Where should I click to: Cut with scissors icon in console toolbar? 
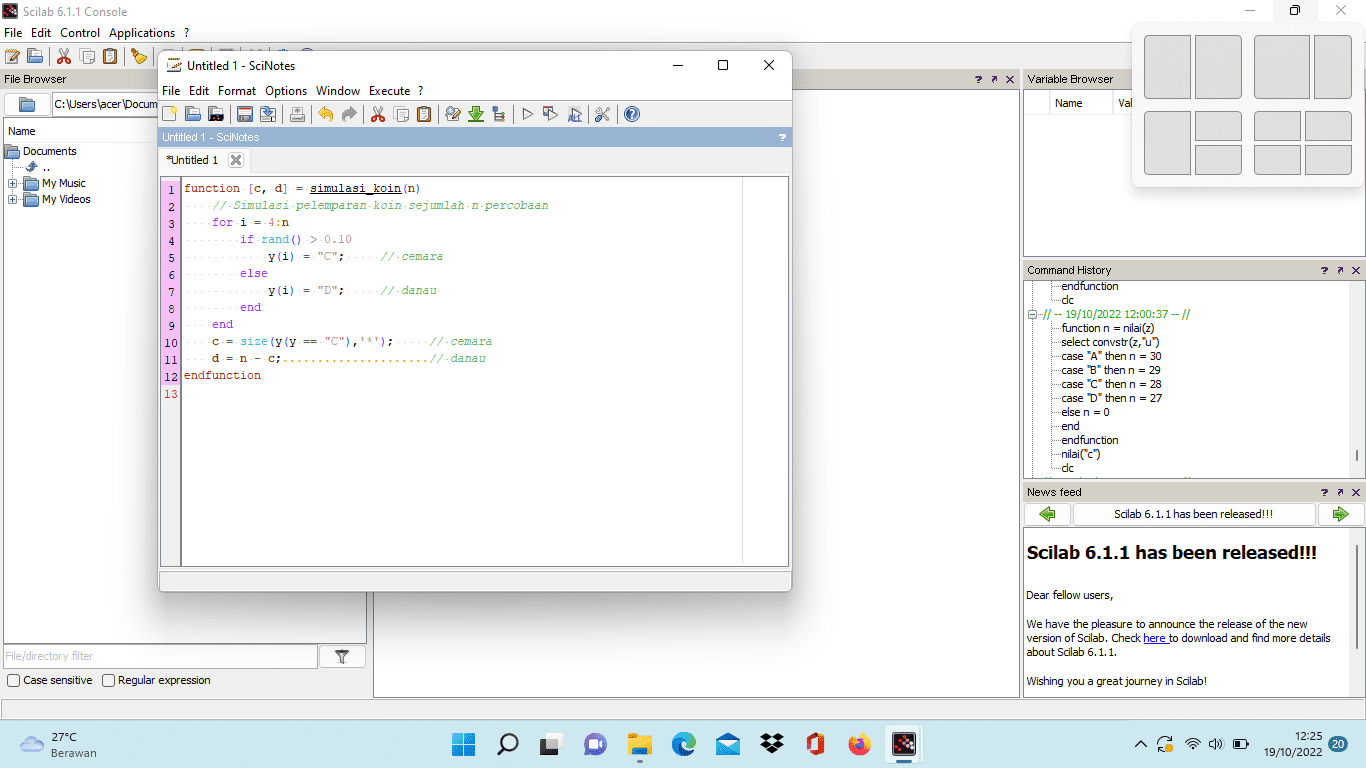coord(64,56)
